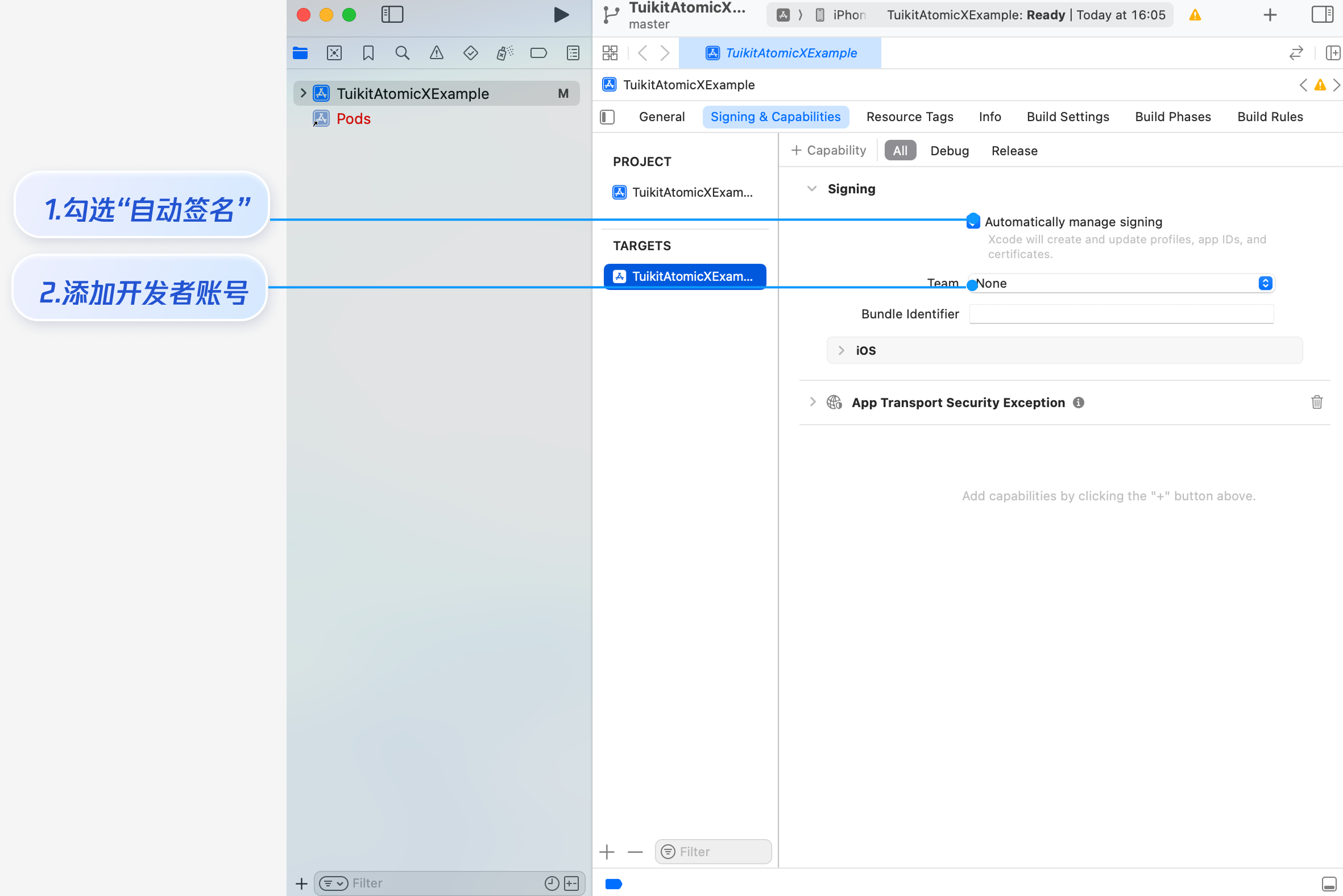Image resolution: width=1343 pixels, height=896 pixels.
Task: Open the Find navigator magnifier icon
Action: (402, 53)
